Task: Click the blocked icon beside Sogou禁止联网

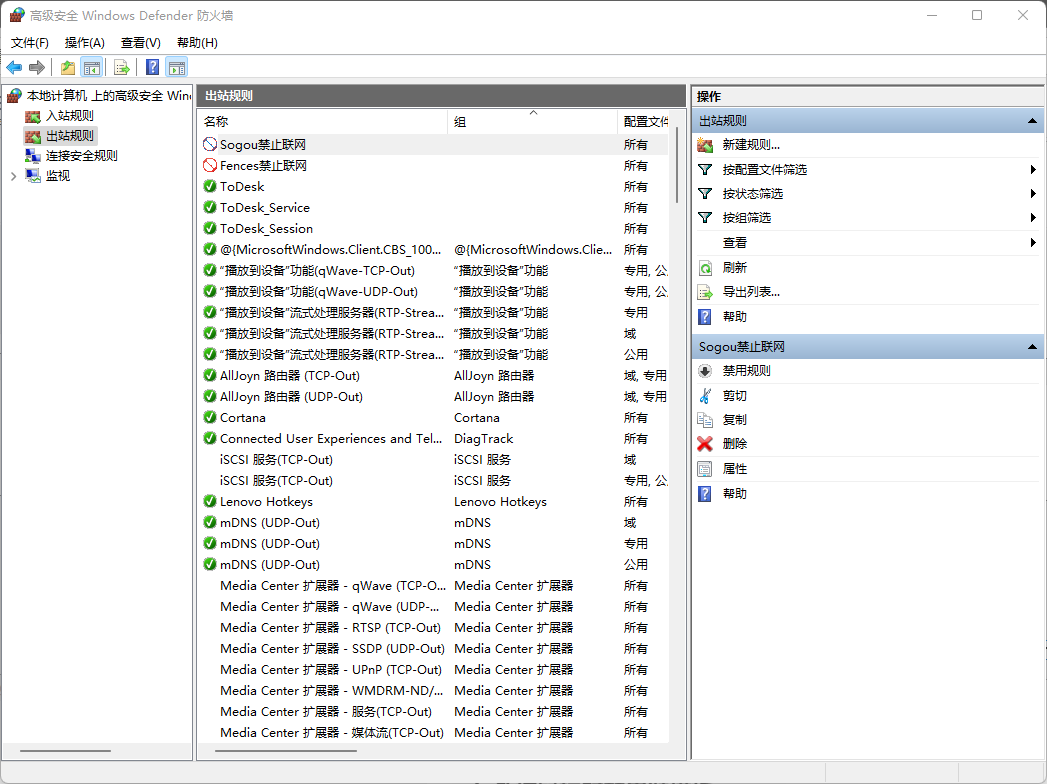Action: click(210, 144)
